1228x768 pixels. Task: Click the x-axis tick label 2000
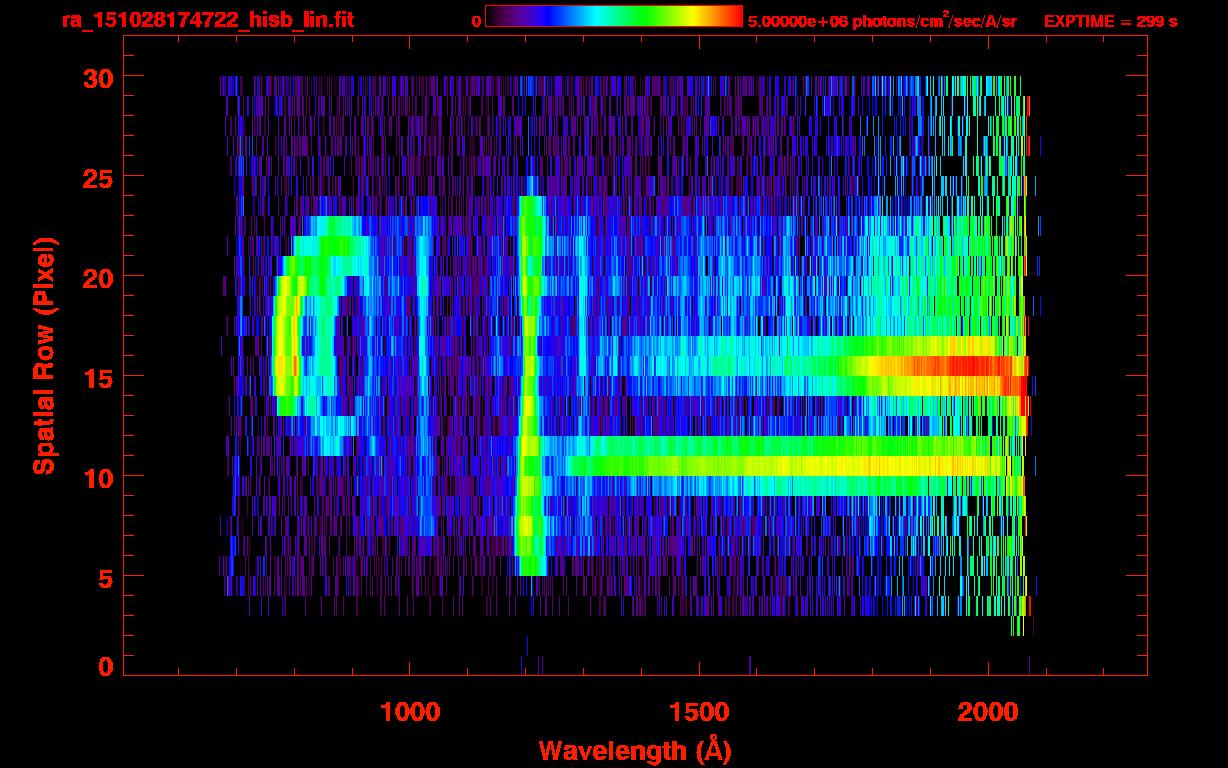pos(988,711)
